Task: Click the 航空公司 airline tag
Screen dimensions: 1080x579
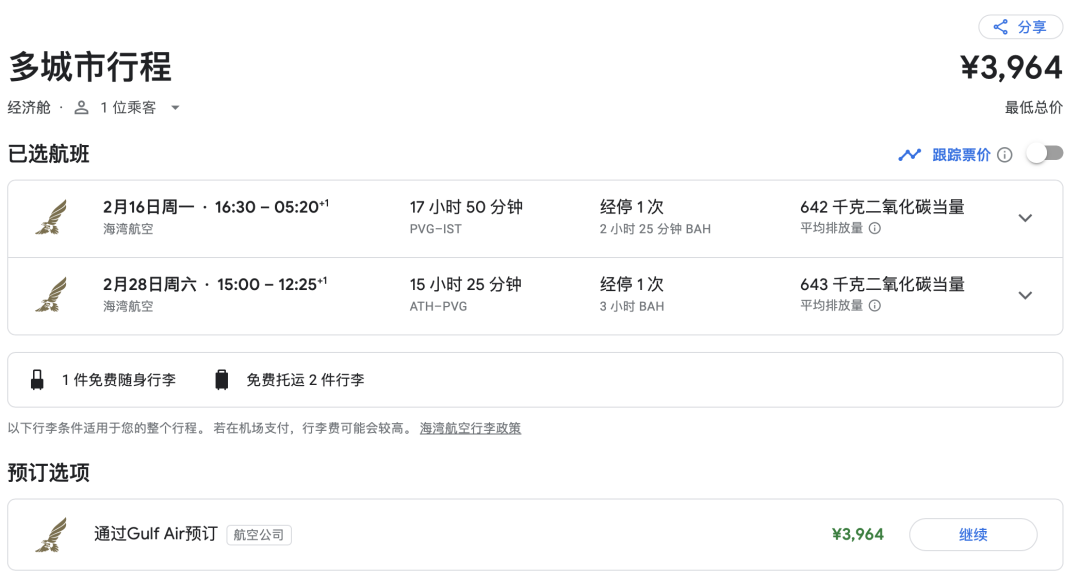Action: tap(259, 535)
